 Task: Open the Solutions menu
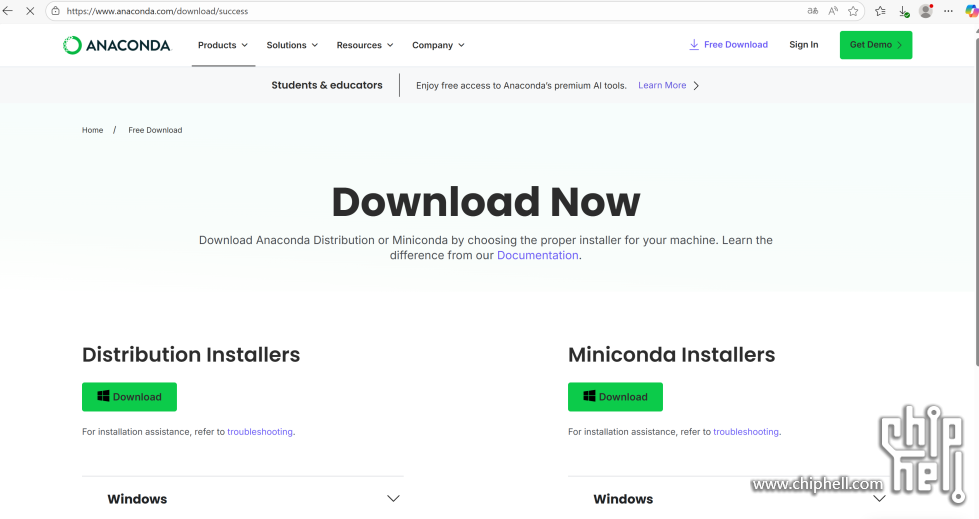point(292,45)
